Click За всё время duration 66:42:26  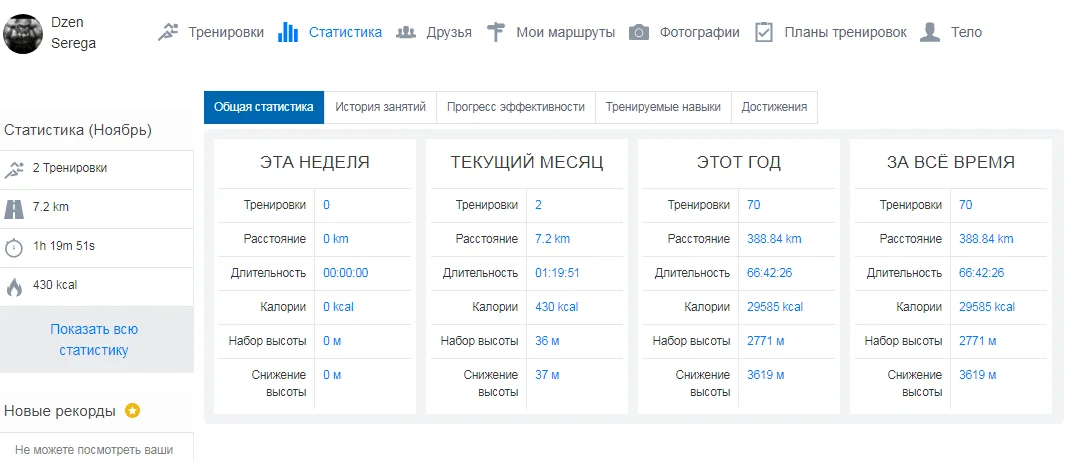coord(982,273)
